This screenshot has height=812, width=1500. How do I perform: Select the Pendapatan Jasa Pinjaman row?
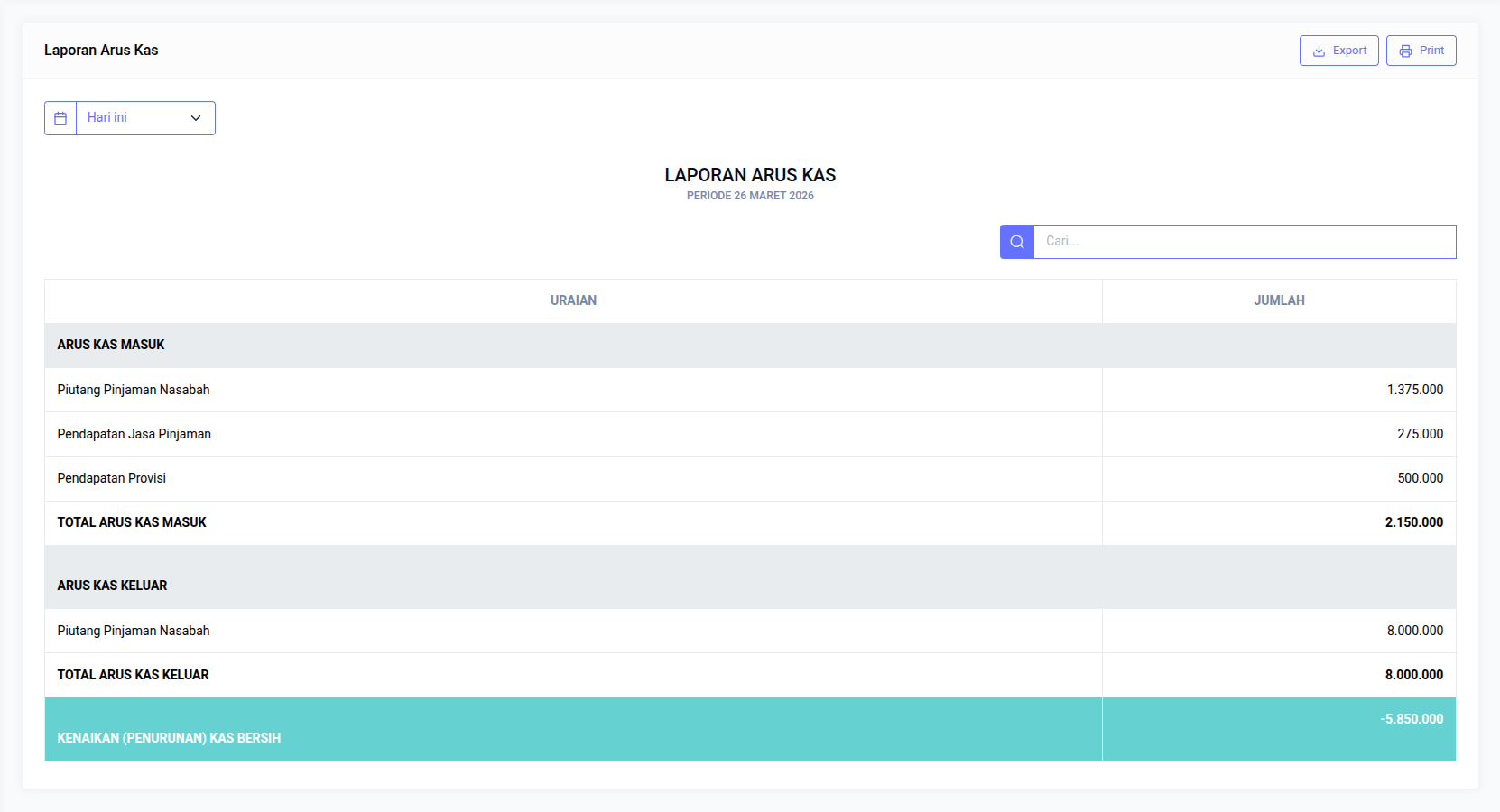(x=134, y=434)
